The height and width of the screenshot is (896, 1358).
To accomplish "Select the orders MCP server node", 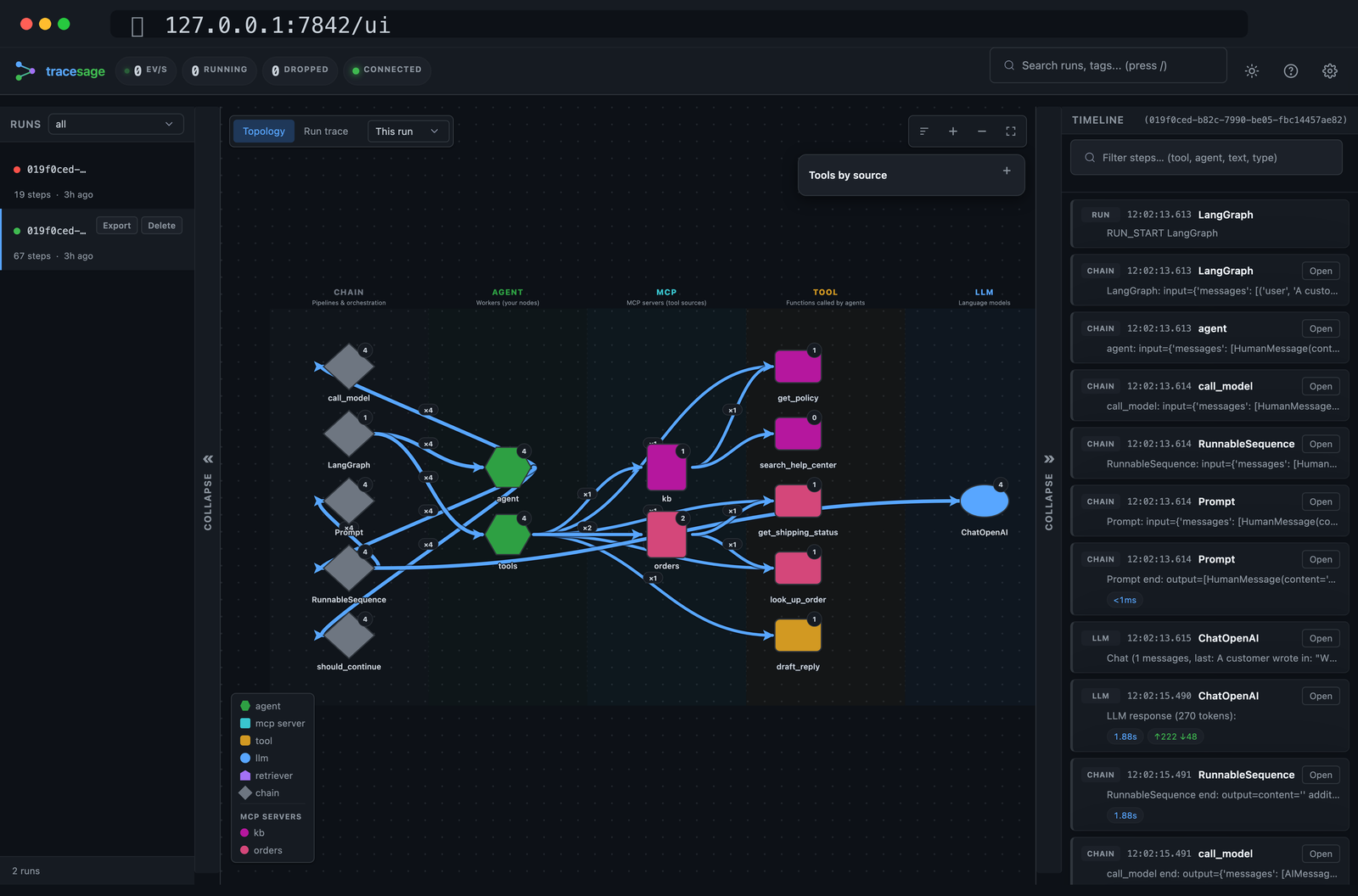I will pos(666,535).
